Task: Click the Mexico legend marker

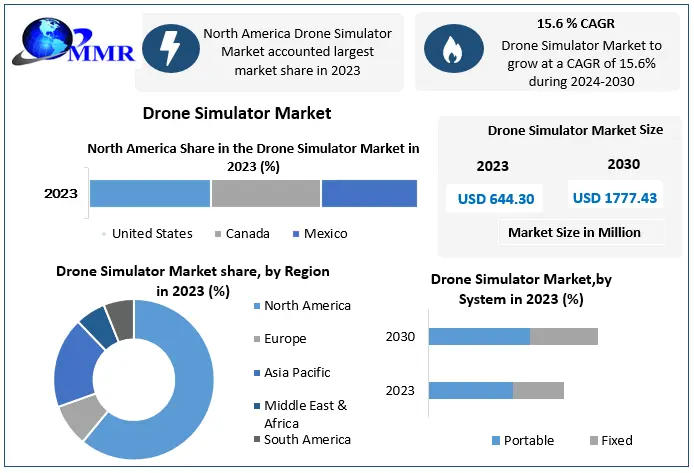Action: coord(294,234)
